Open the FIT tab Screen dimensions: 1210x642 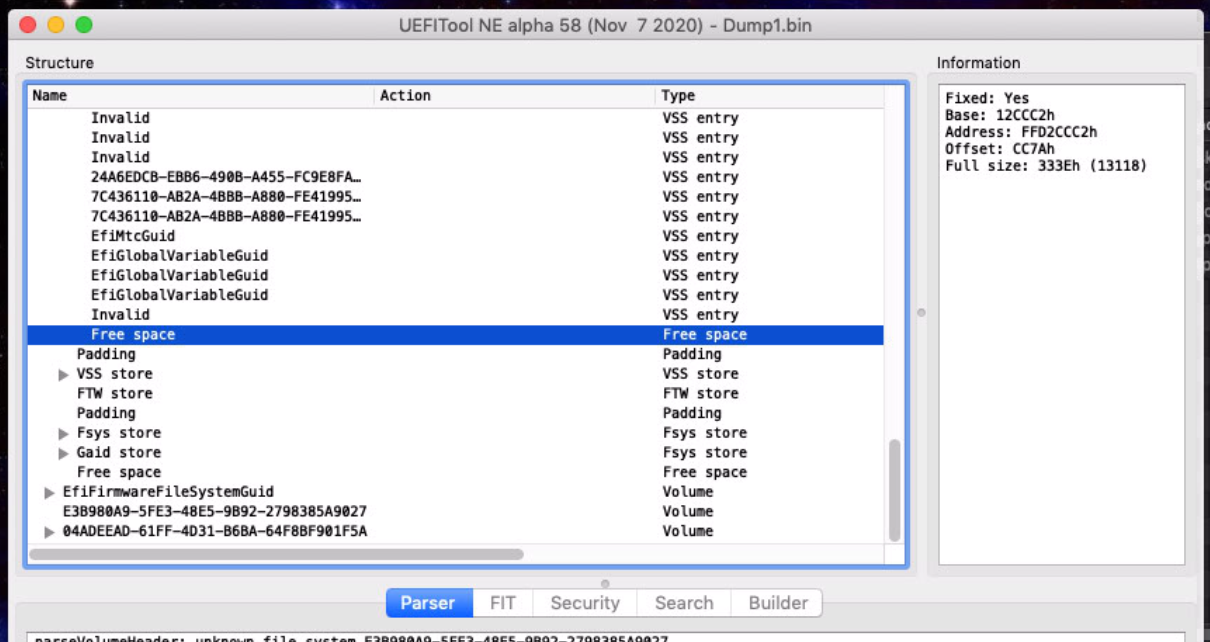tap(502, 603)
